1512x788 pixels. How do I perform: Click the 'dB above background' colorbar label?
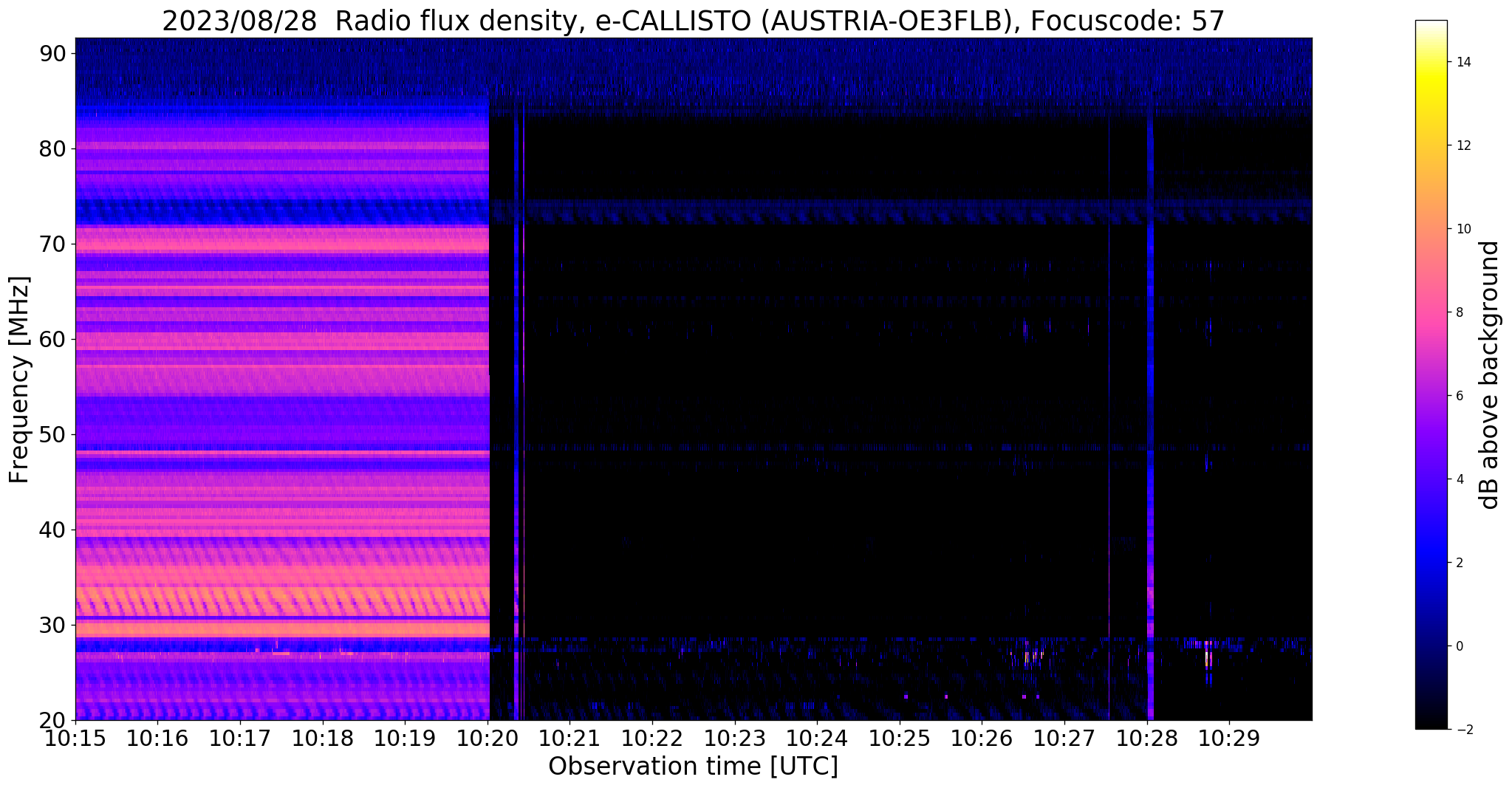(x=1489, y=374)
